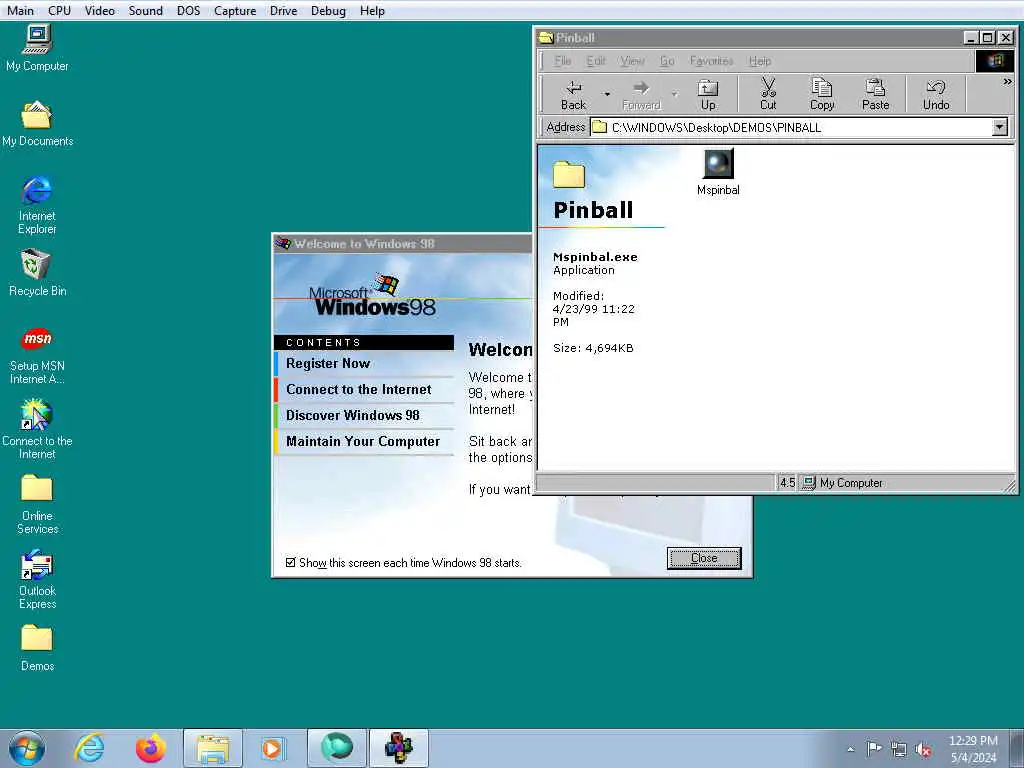Open the emulator Debug menu
The height and width of the screenshot is (768, 1024).
[328, 10]
